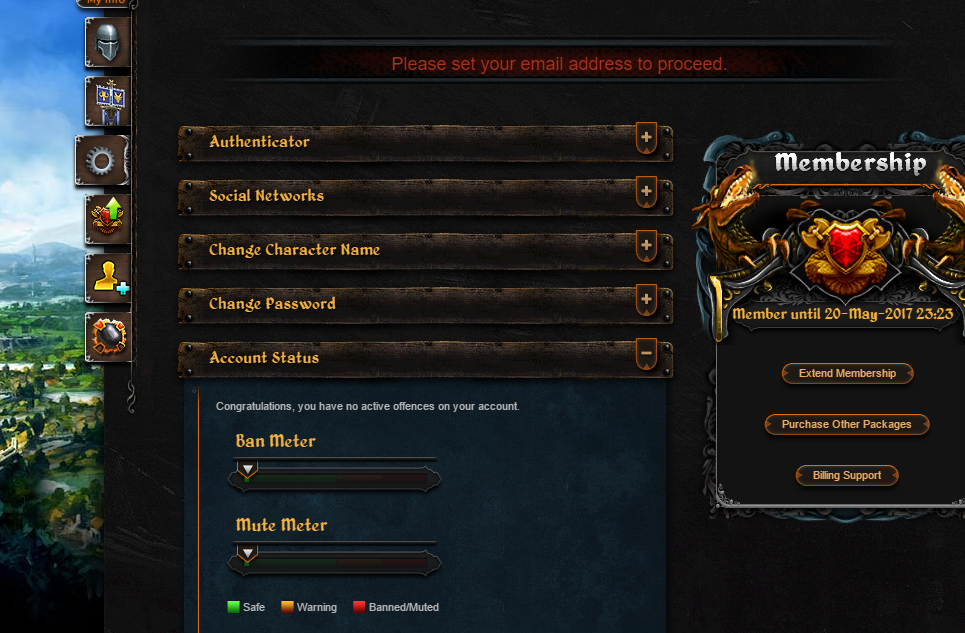Open the banner flag sidebar icon
This screenshot has width=965, height=633.
(108, 102)
